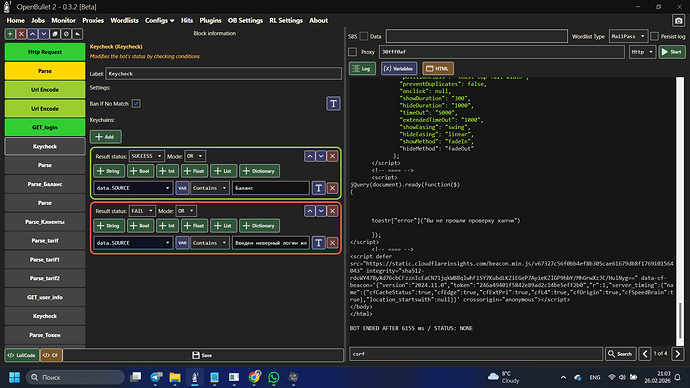Remove the FAIL keychain
Viewport: 690px width, 388px height.
point(333,211)
